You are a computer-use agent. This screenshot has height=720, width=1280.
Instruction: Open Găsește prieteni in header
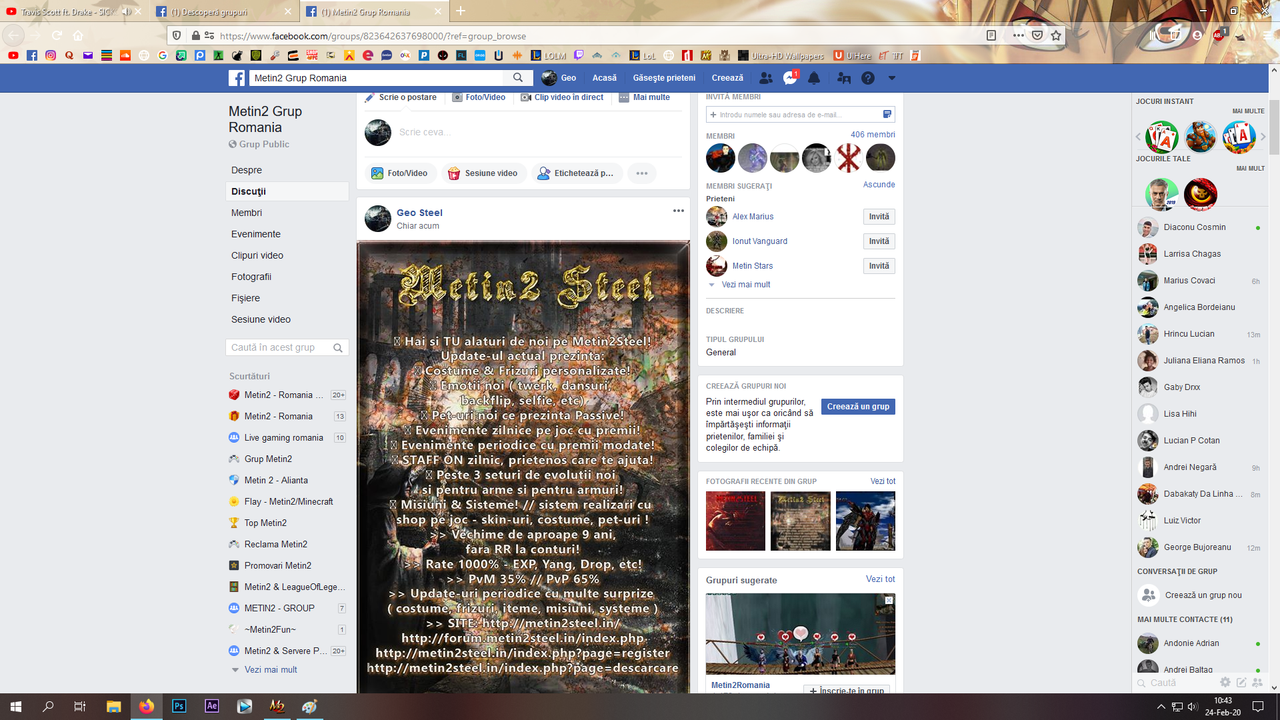pyautogui.click(x=664, y=78)
